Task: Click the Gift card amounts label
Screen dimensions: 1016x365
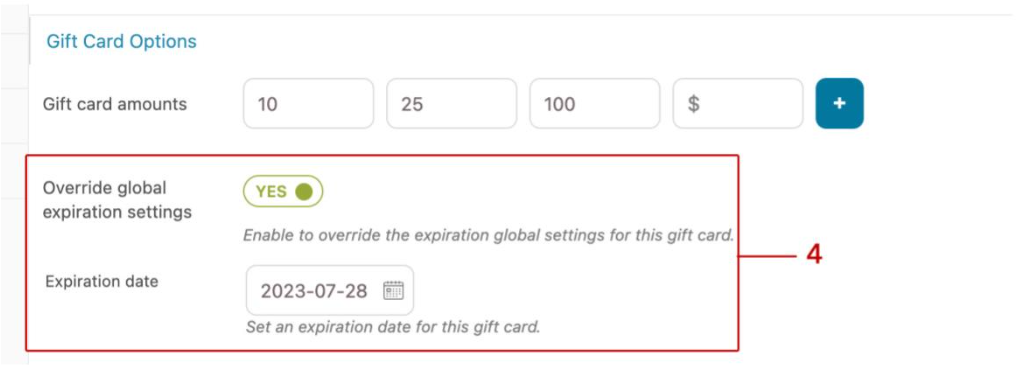Action: tap(115, 104)
